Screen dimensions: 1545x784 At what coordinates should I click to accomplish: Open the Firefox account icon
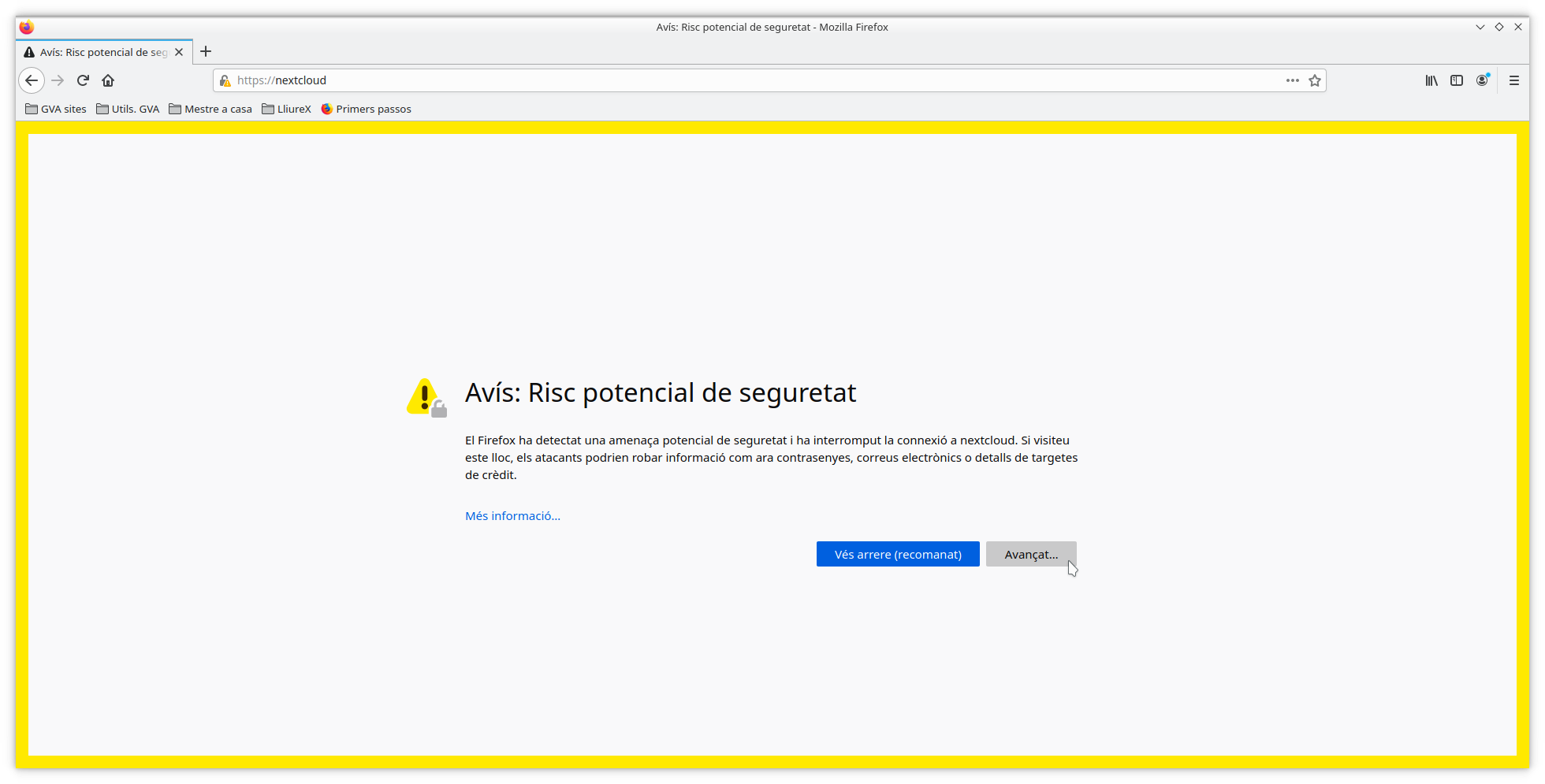(1482, 80)
